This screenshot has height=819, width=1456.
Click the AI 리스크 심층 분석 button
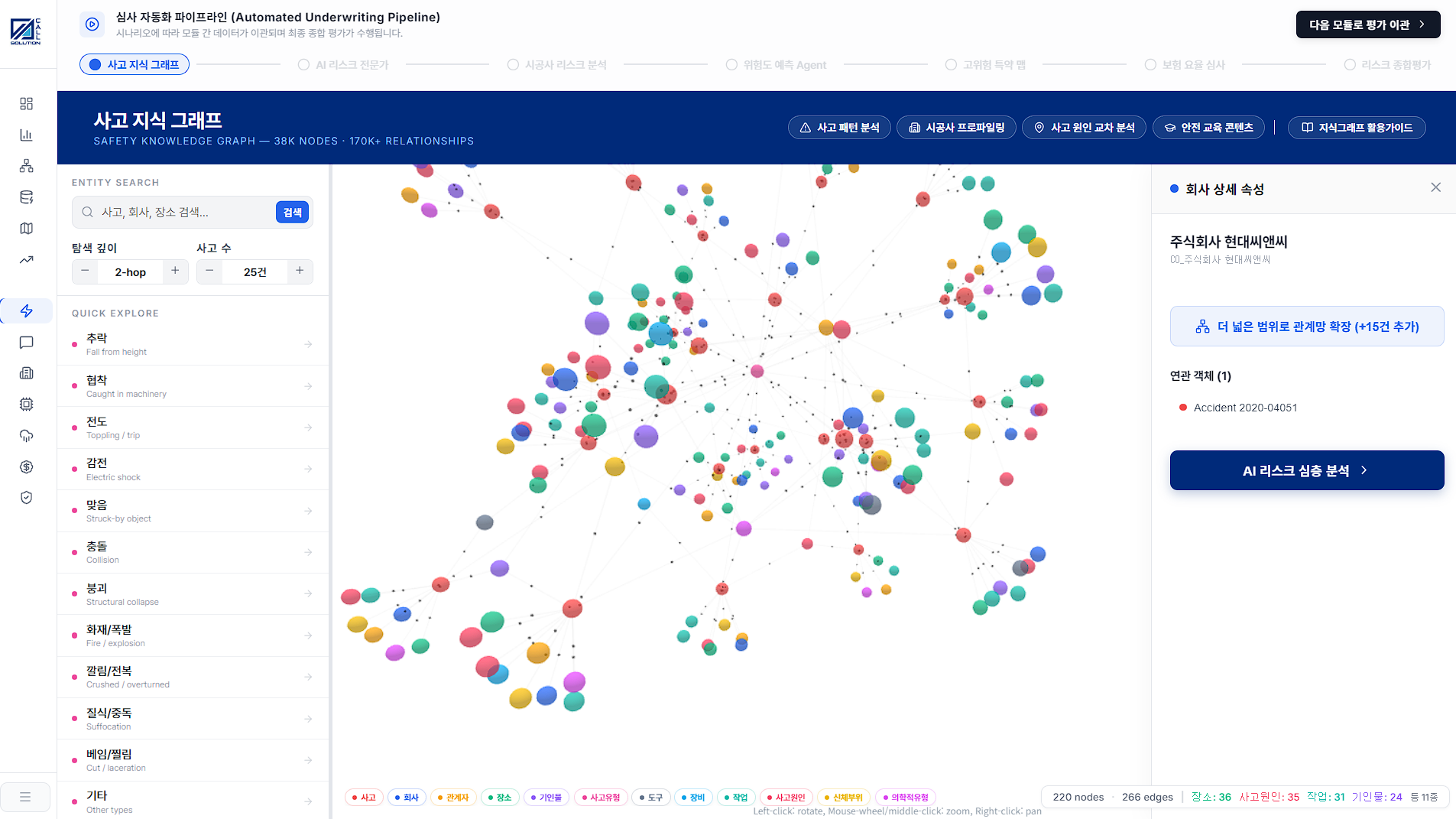(x=1307, y=470)
